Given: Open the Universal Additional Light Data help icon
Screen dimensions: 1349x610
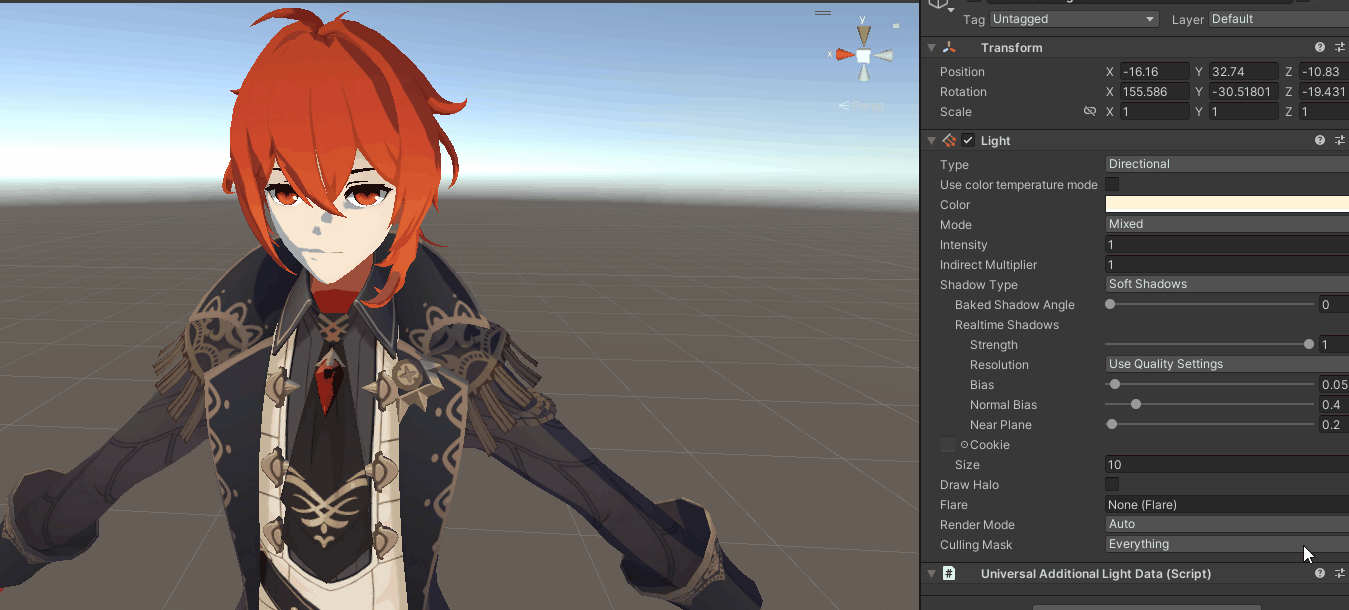Looking at the screenshot, I should 1320,574.
